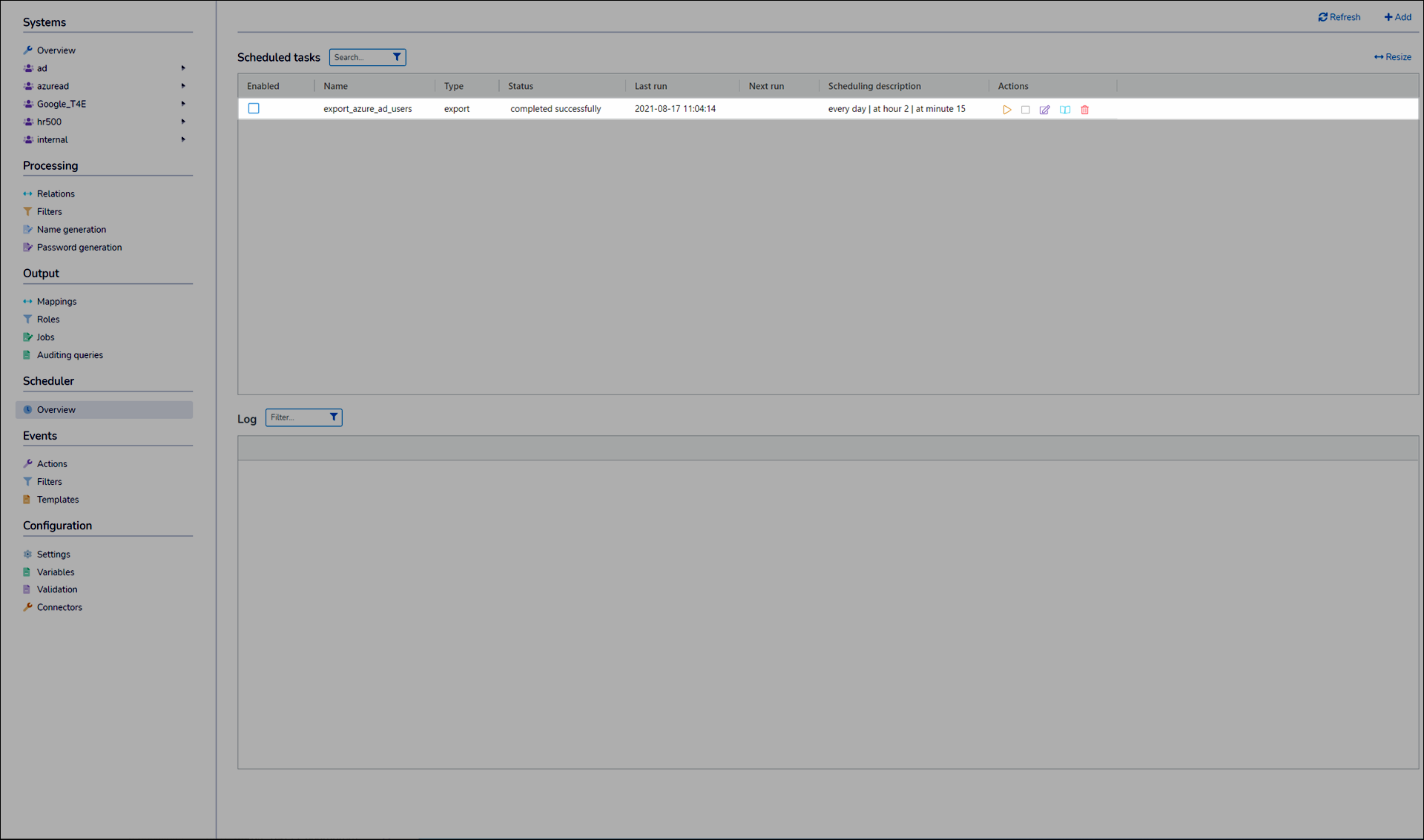Sort by the Last run column header
This screenshot has width=1424, height=840.
[x=650, y=86]
